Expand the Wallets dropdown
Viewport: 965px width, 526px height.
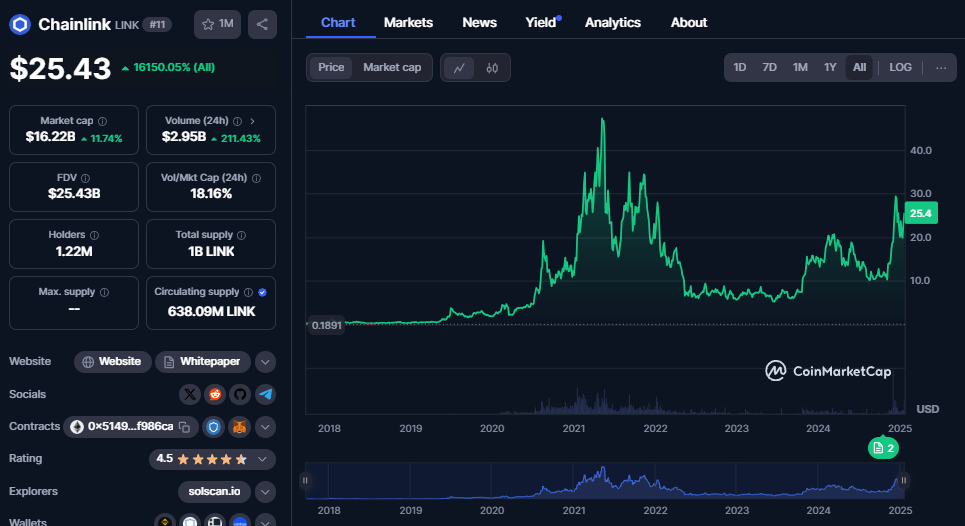coord(265,522)
